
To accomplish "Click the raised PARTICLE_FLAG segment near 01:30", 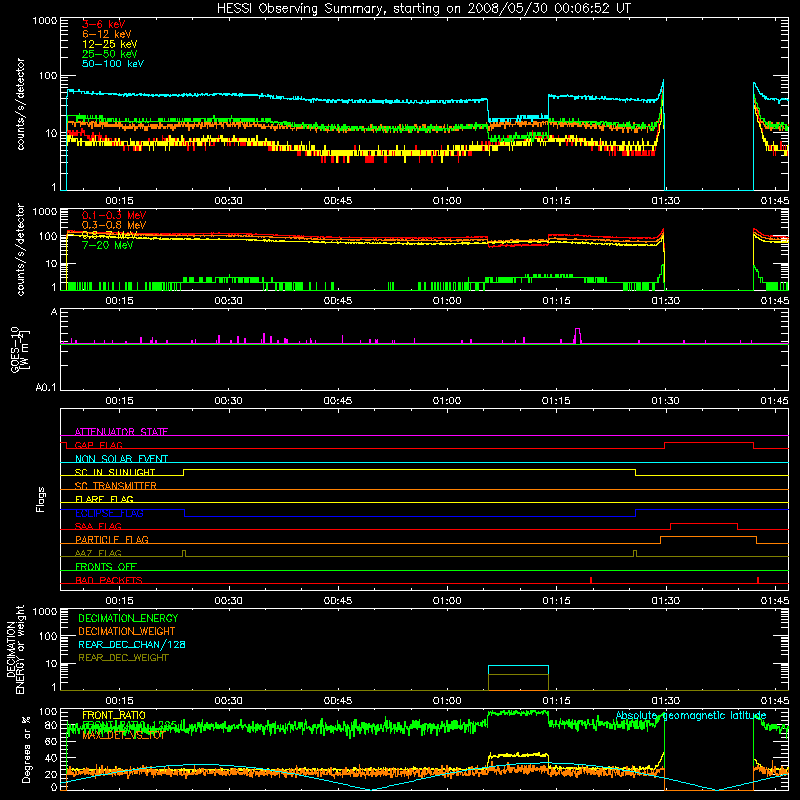I will coord(708,538).
